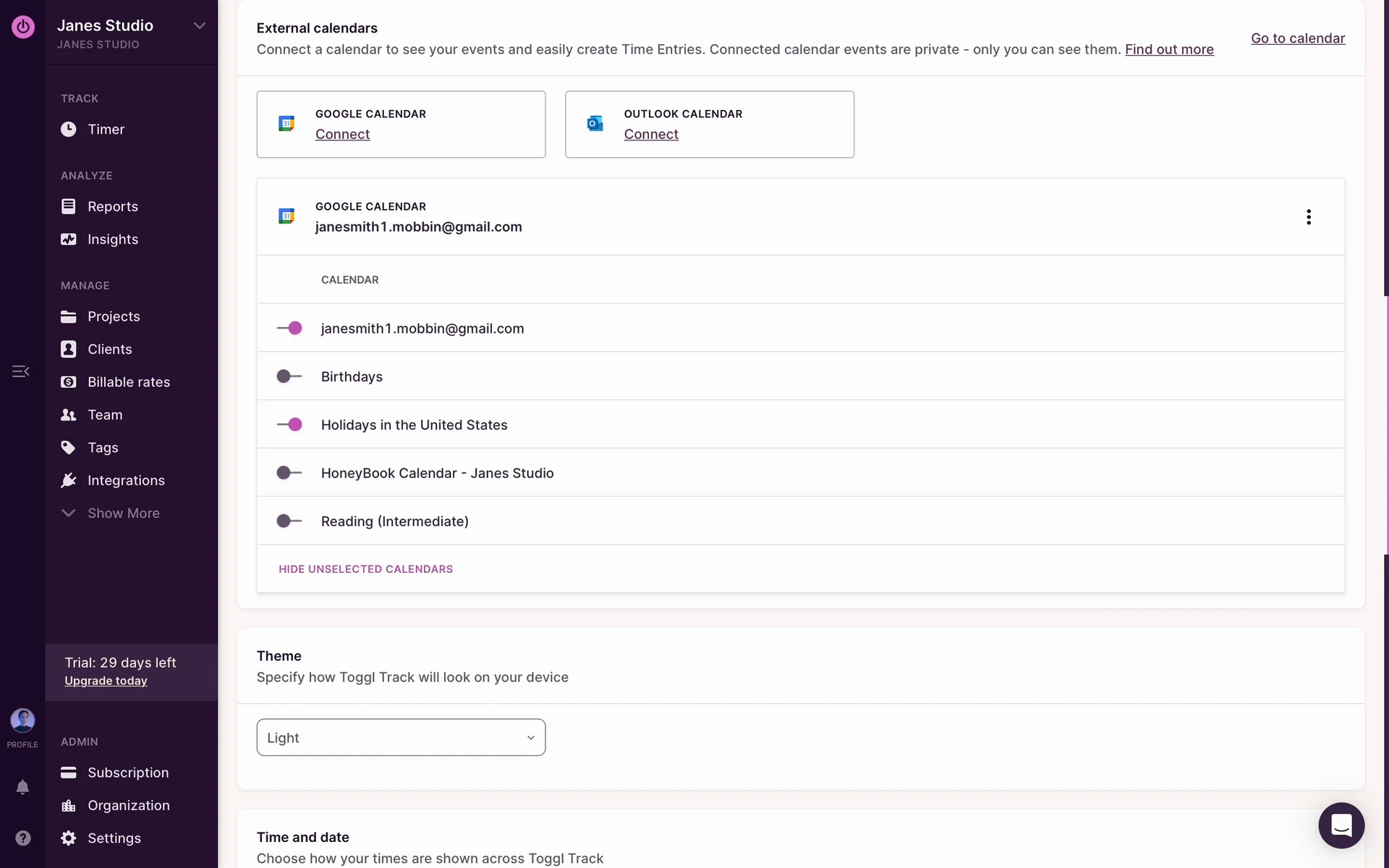Click the Toggl power logo icon
Viewport: 1389px width, 868px height.
tap(23, 27)
